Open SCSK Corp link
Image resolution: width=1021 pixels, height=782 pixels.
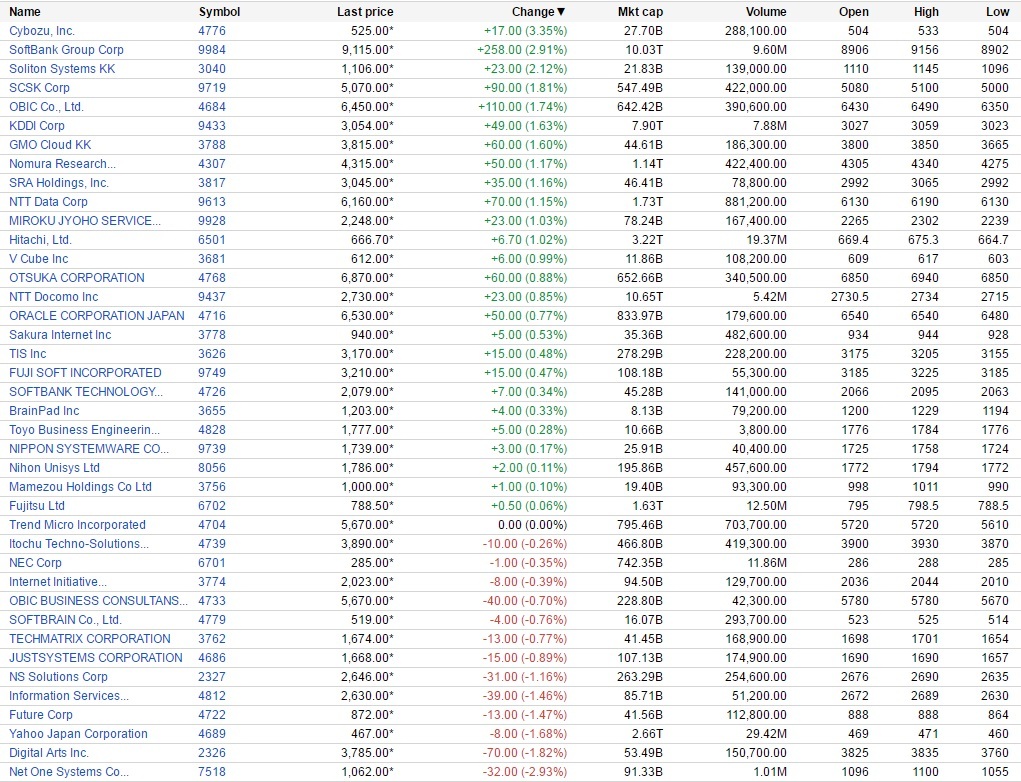39,87
